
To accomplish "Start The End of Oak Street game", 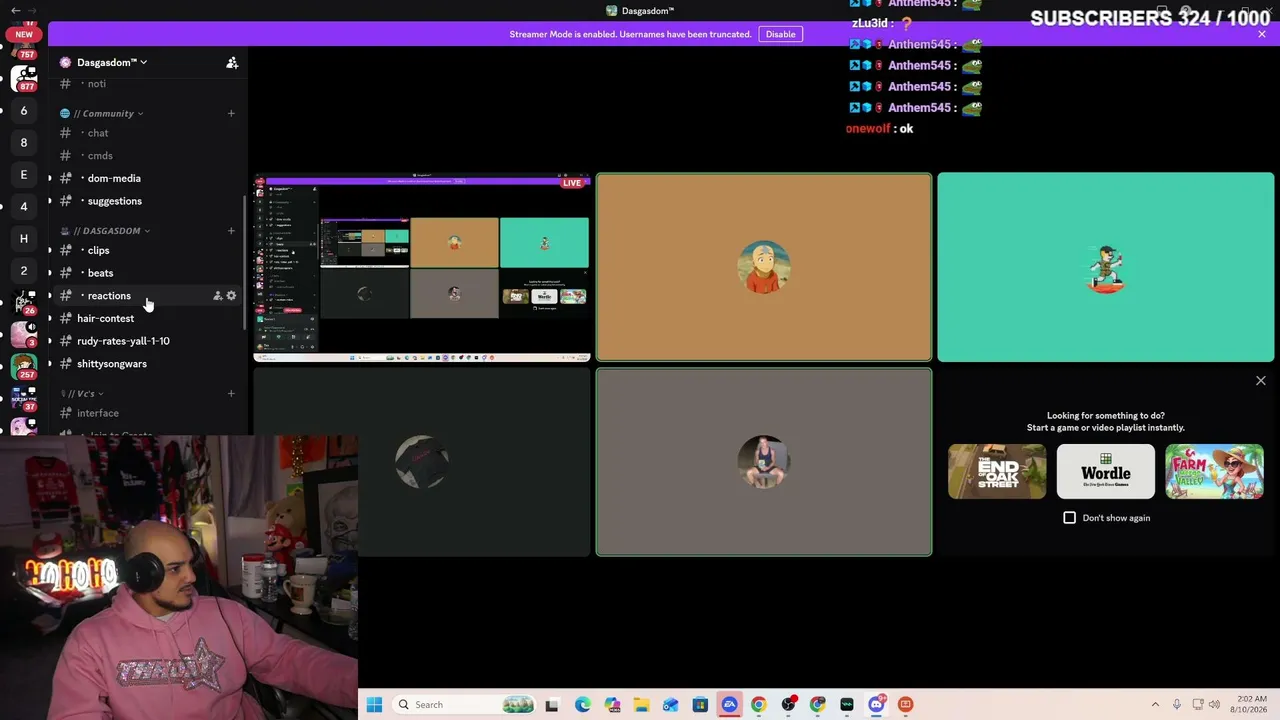I will [x=997, y=472].
